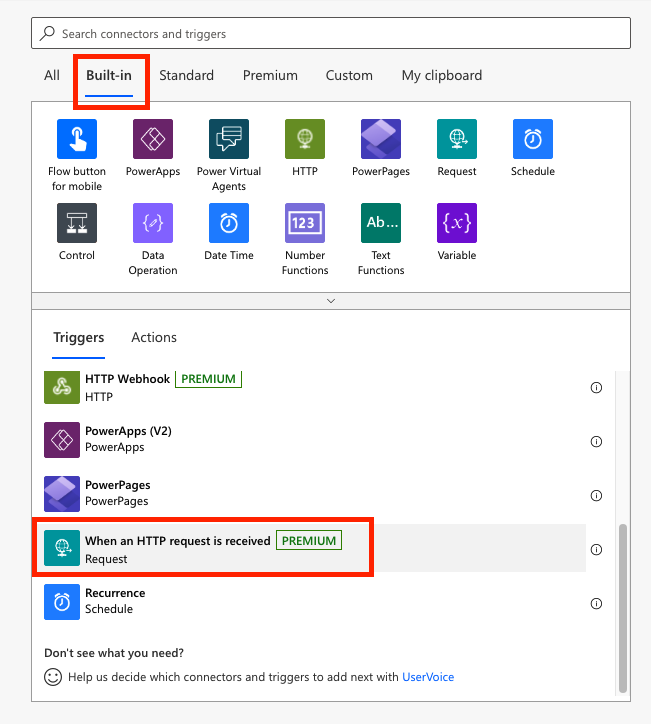This screenshot has height=724, width=651.
Task: Click the HTTP Webhook trigger icon
Action: [x=62, y=386]
